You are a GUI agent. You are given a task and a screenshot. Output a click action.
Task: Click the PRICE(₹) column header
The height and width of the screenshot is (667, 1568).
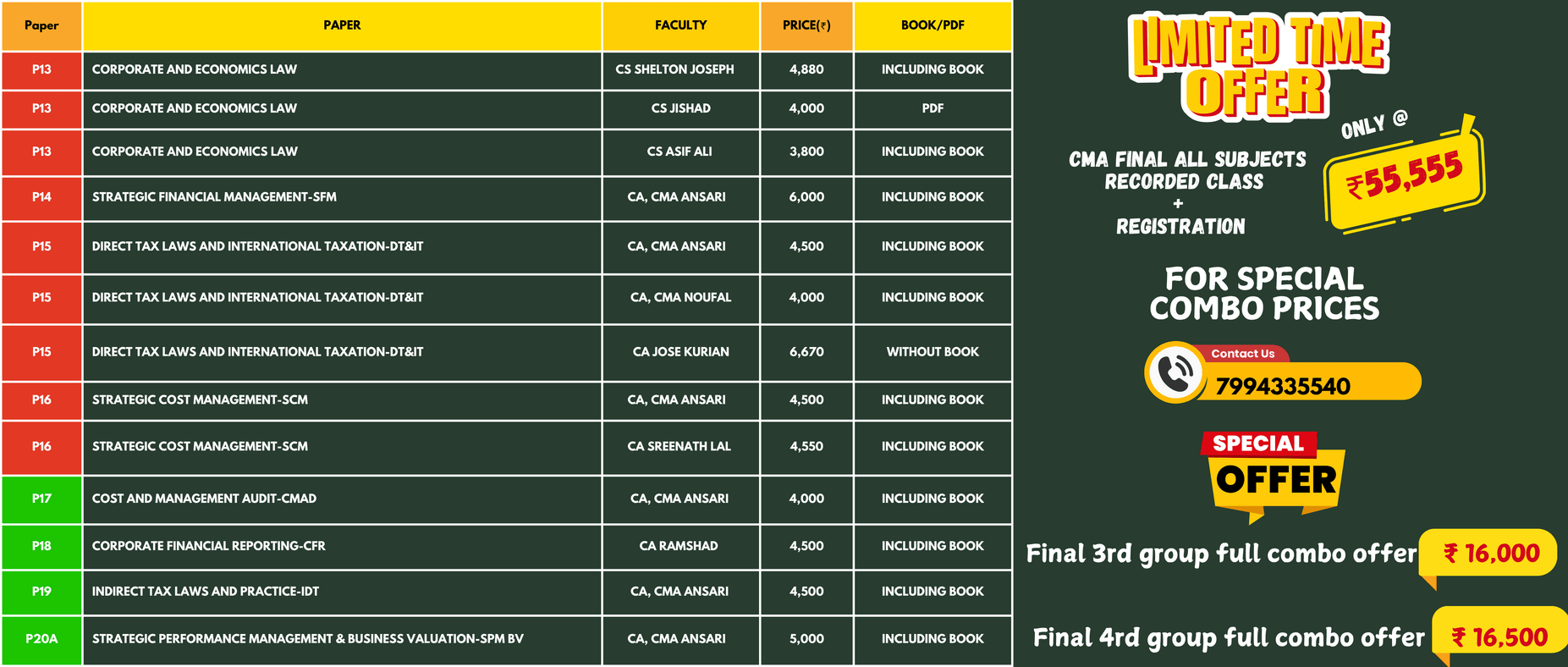(x=806, y=25)
